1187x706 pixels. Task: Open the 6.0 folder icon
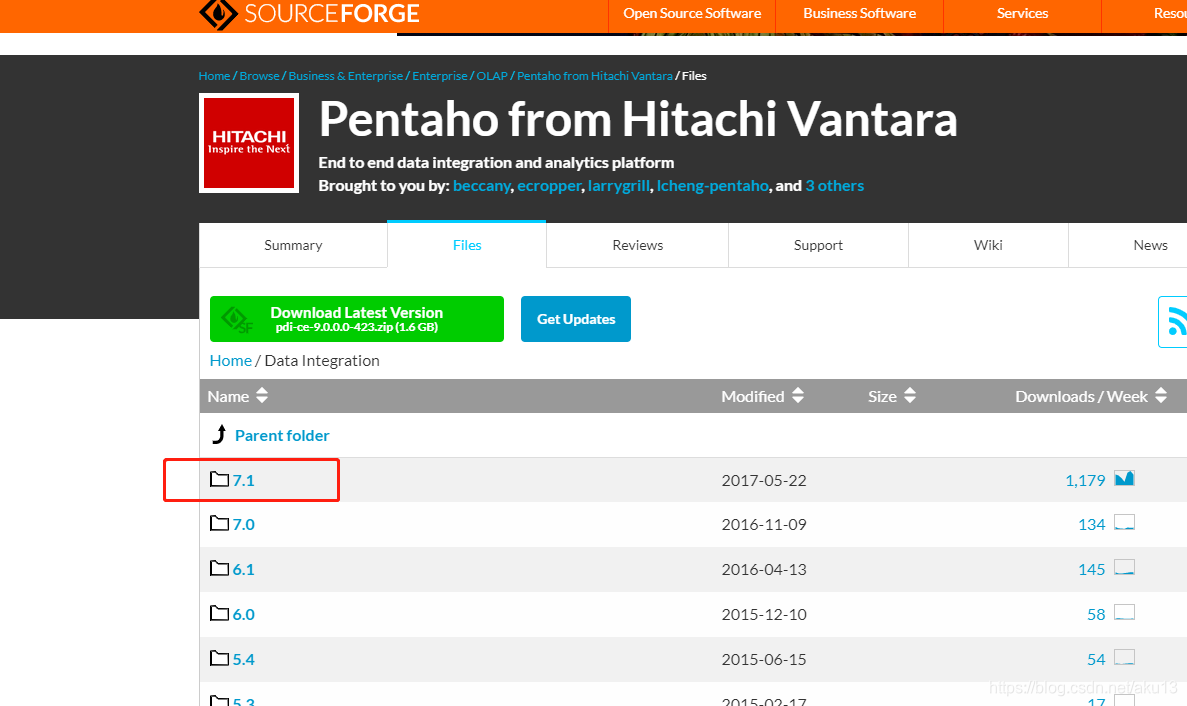(220, 613)
